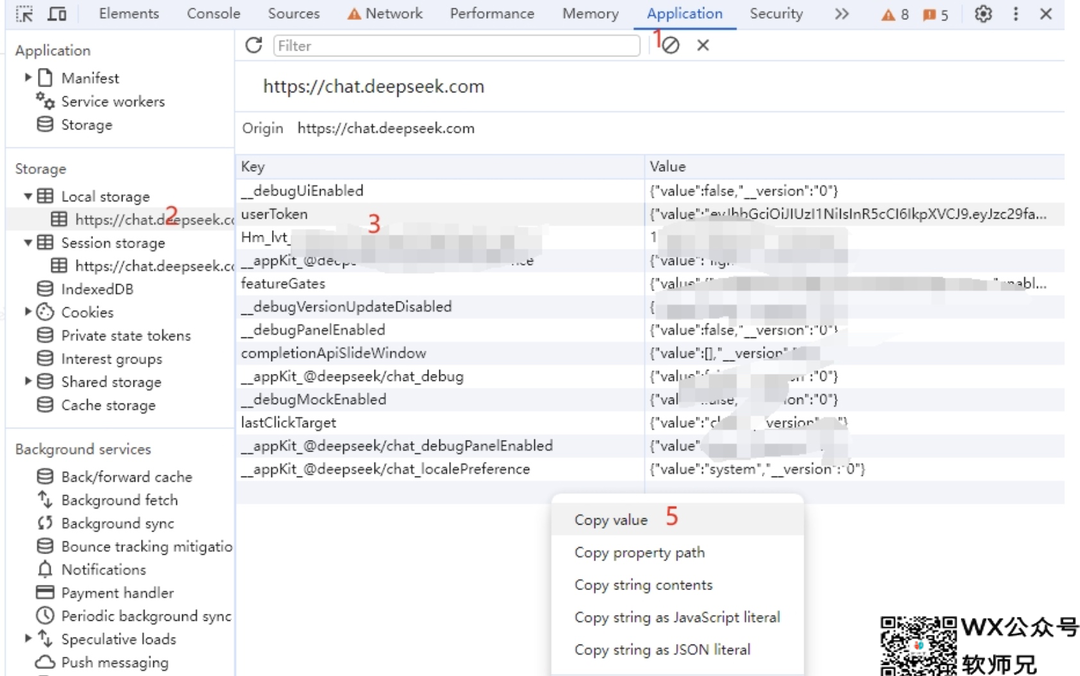The image size is (1080, 676).
Task: Switch to the Network tab
Action: point(385,14)
